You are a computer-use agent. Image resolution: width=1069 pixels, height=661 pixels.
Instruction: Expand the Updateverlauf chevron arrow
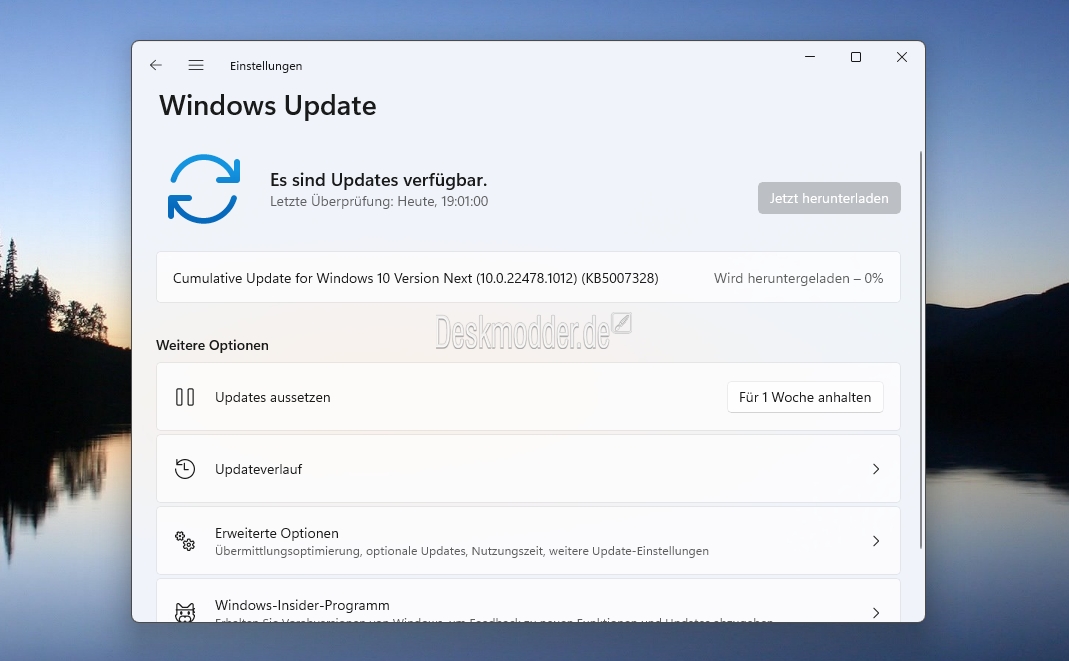[876, 469]
